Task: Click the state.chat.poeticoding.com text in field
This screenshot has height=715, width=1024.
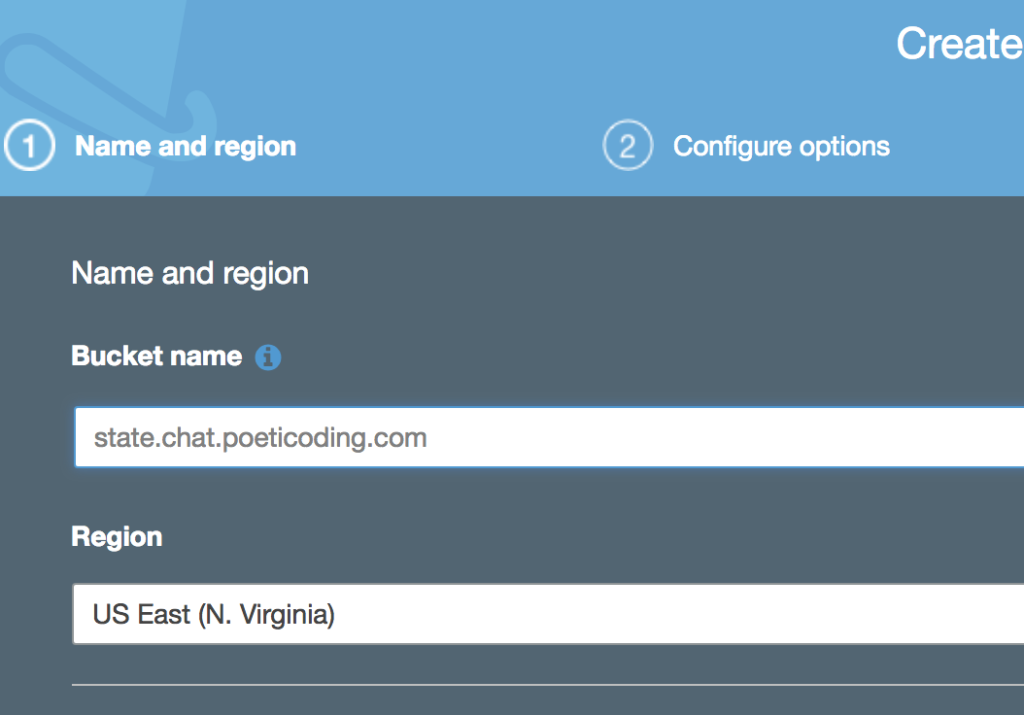Action: (x=260, y=437)
